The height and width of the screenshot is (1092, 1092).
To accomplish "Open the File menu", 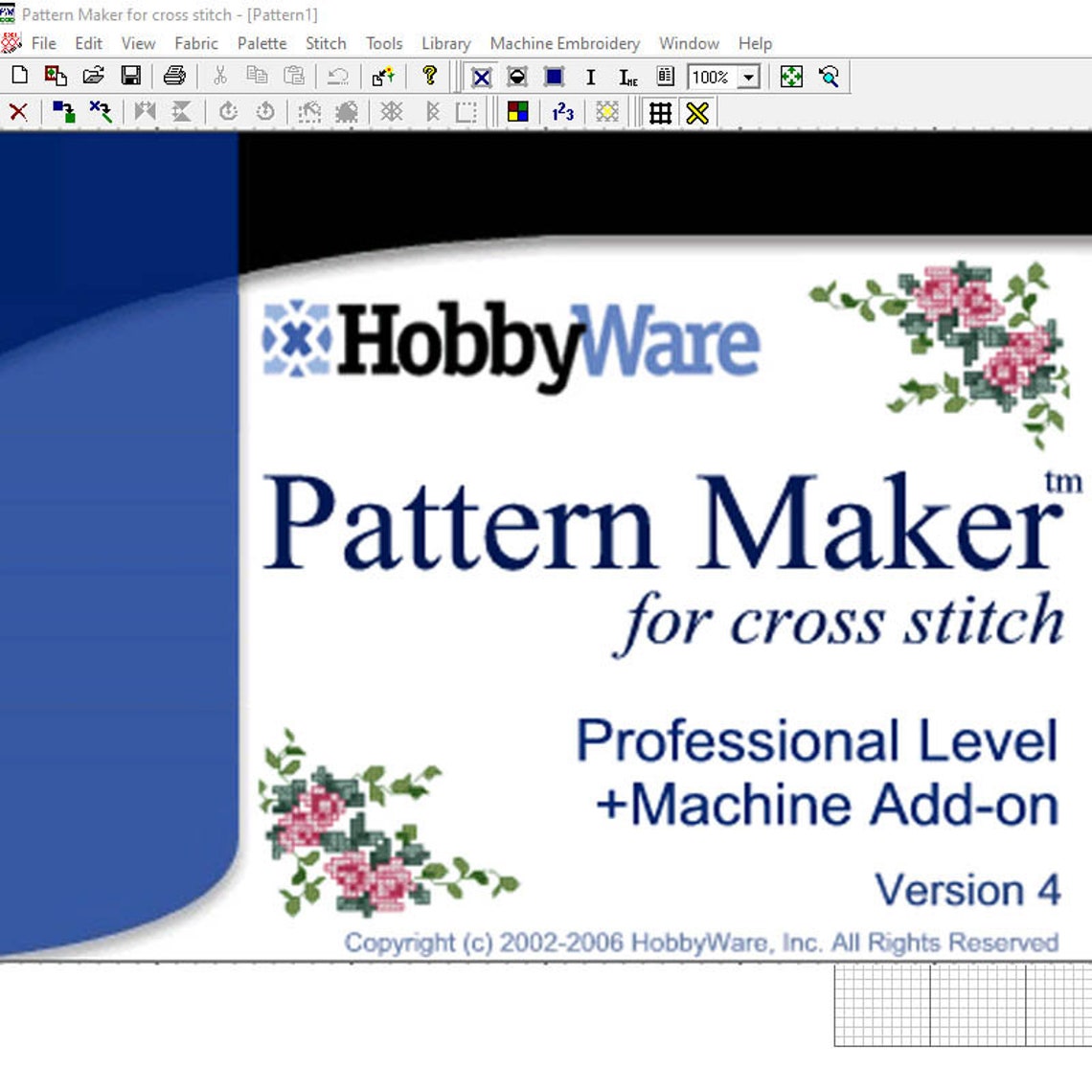I will (43, 43).
